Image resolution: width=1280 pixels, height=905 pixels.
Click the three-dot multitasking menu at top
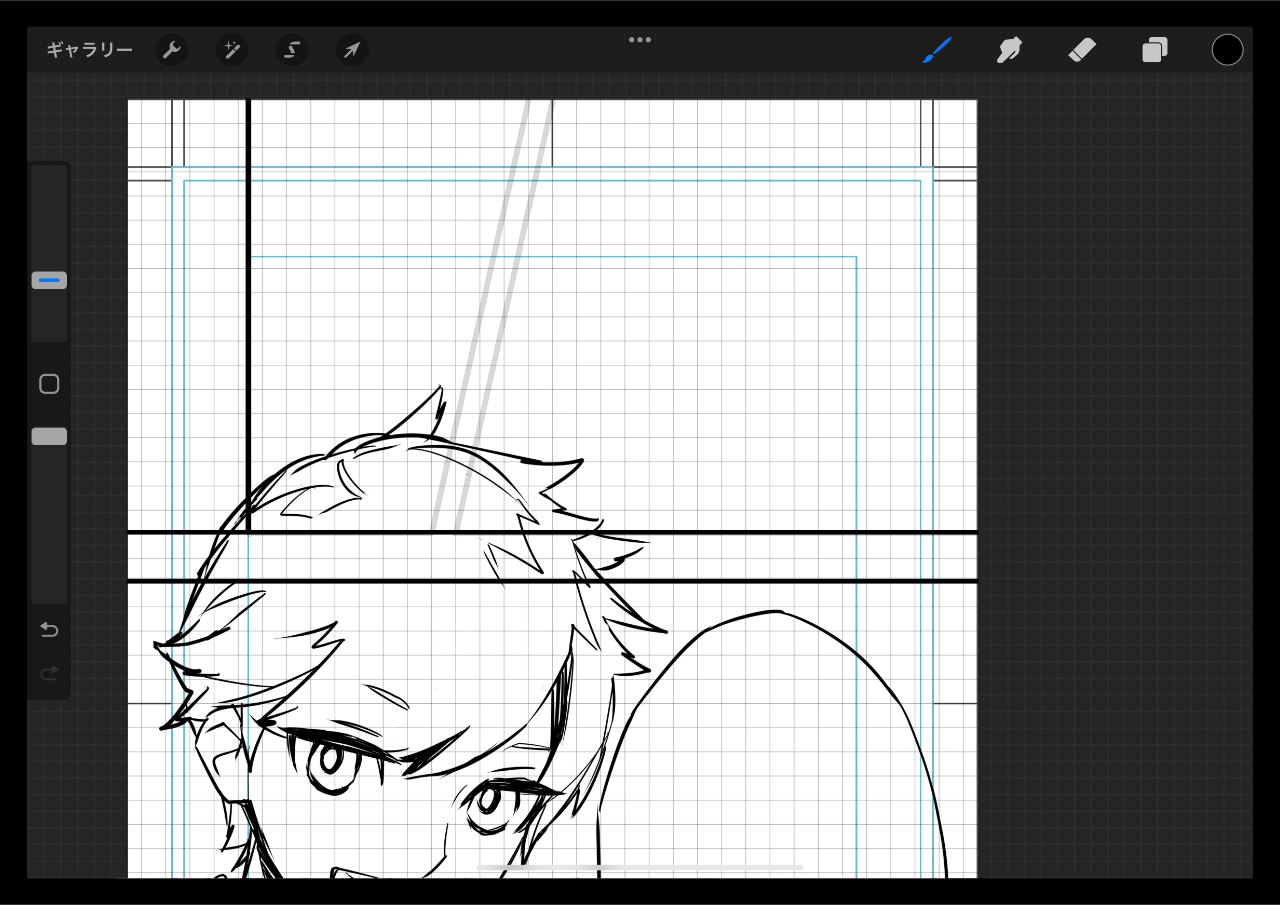click(640, 40)
